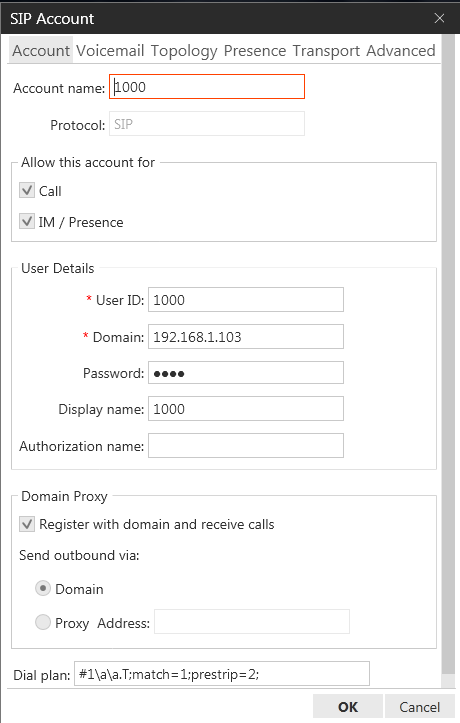460x723 pixels.
Task: Open the Advanced tab
Action: (x=401, y=50)
